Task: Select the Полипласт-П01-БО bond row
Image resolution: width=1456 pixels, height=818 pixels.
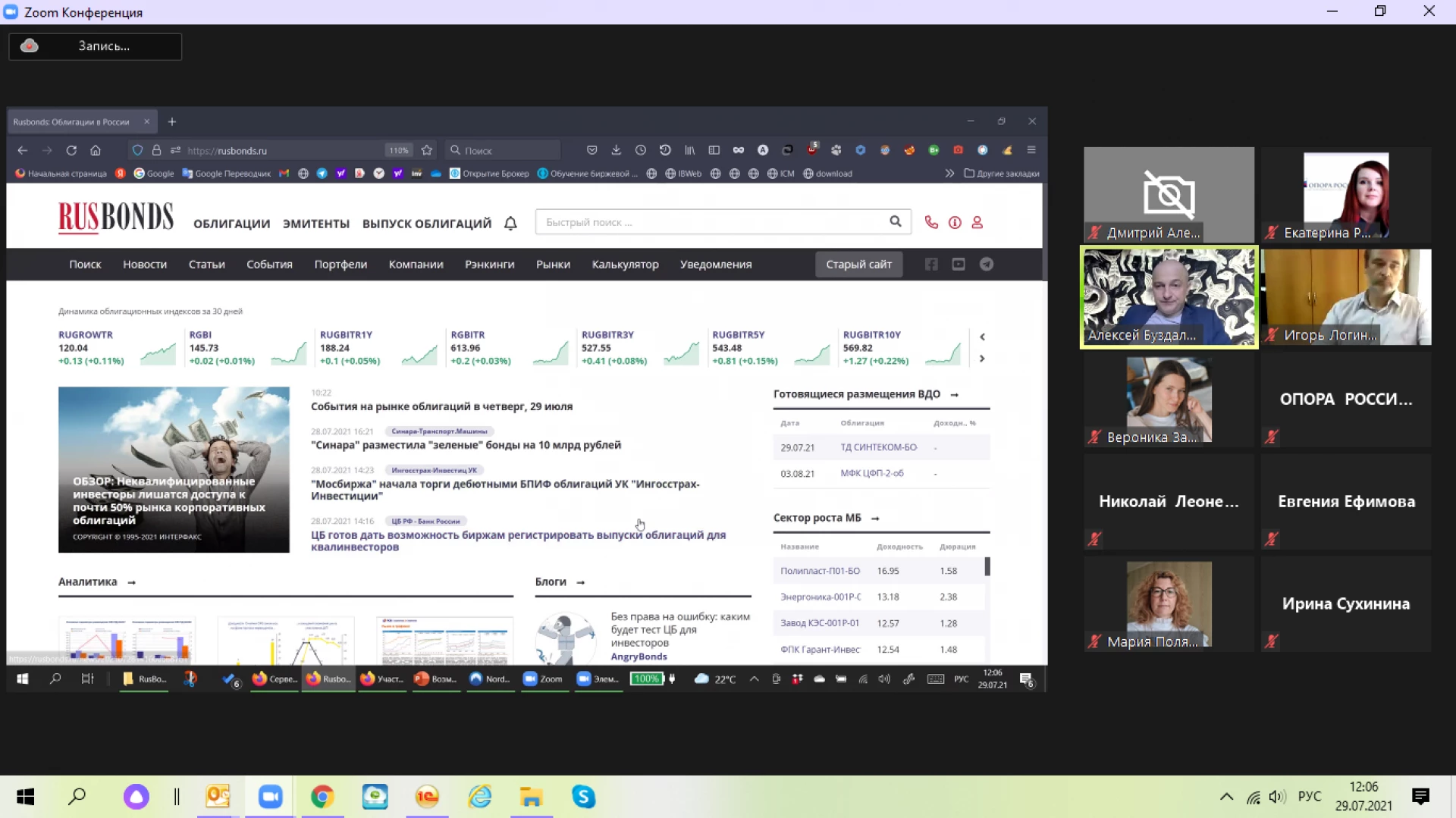Action: [x=879, y=571]
